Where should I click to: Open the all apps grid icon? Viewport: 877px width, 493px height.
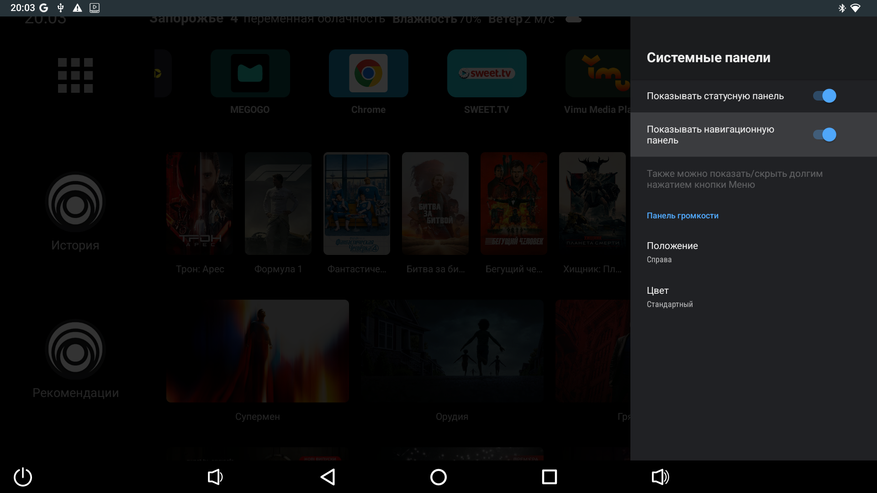75,75
